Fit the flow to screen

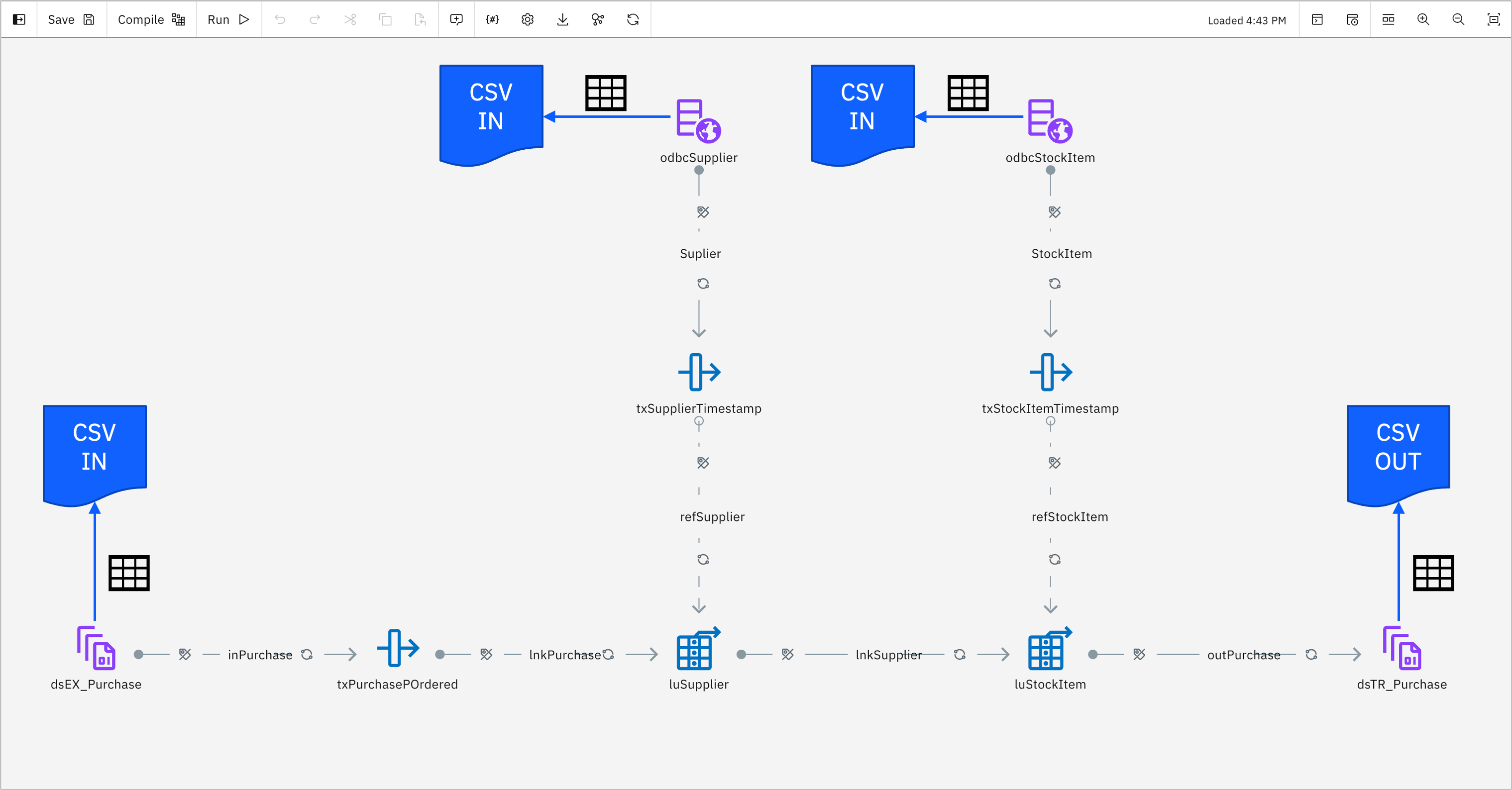pyautogui.click(x=1493, y=19)
